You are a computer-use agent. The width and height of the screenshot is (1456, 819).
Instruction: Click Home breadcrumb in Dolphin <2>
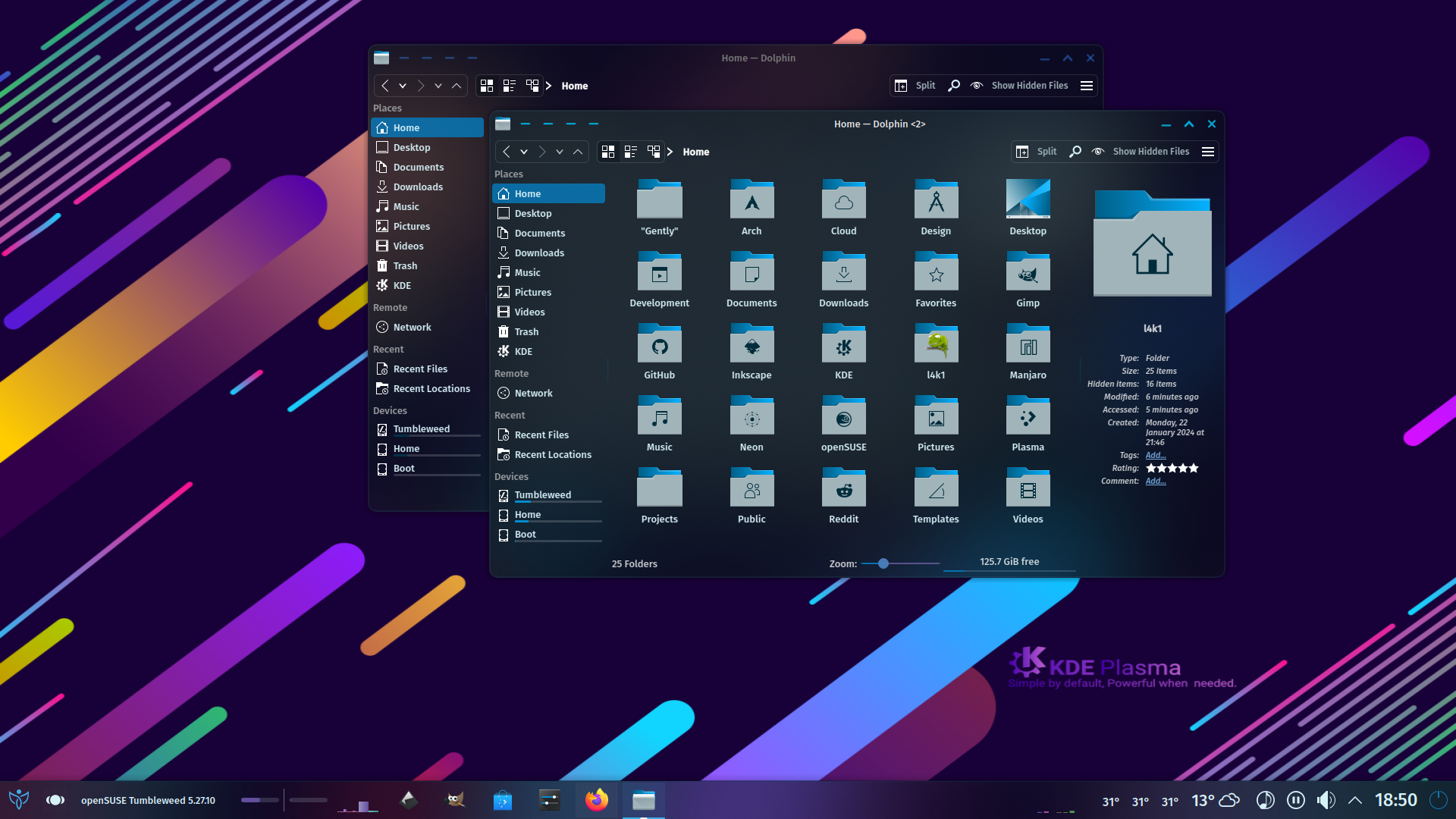[695, 152]
